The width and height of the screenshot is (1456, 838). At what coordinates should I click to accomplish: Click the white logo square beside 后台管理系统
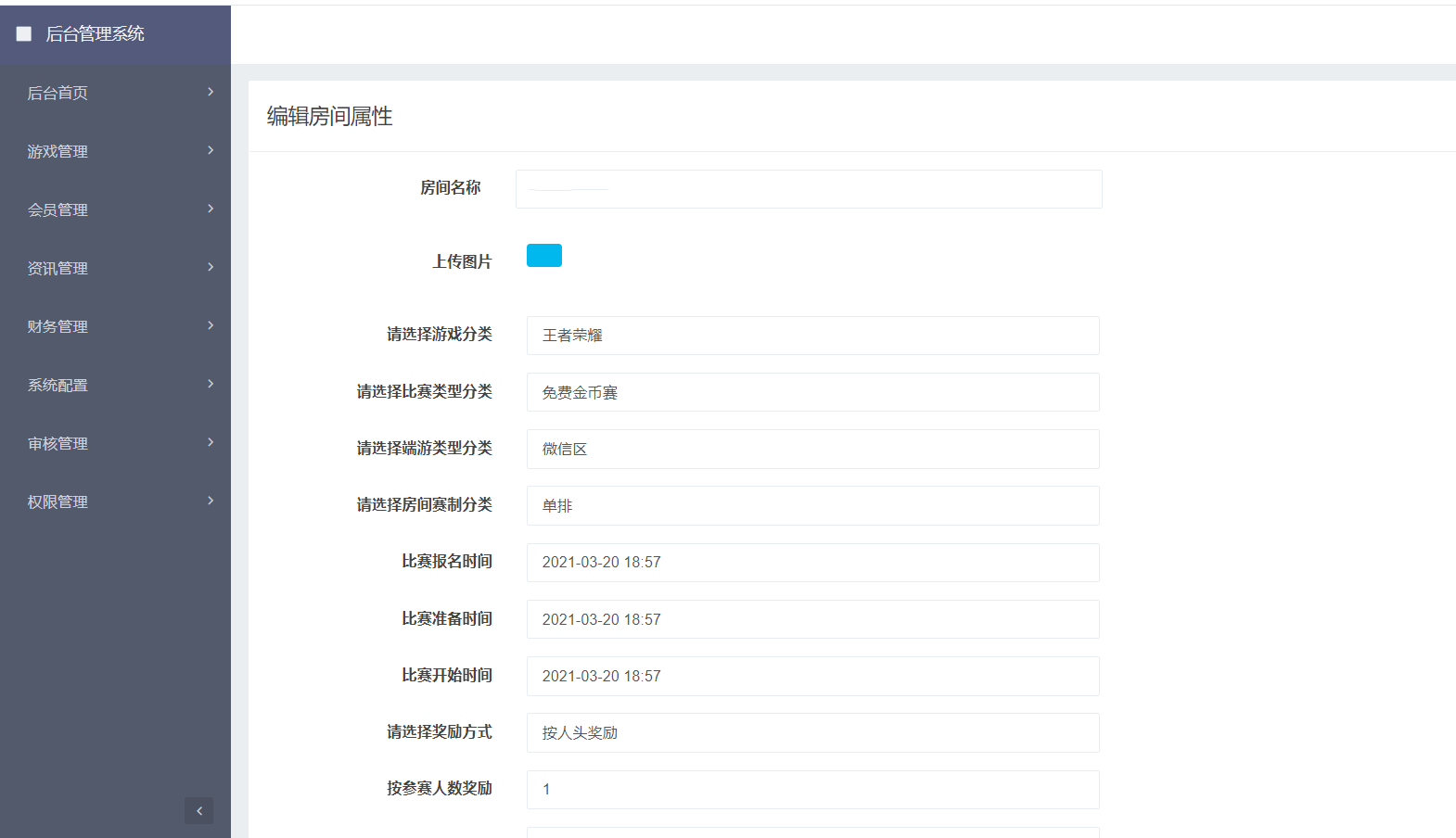24,34
